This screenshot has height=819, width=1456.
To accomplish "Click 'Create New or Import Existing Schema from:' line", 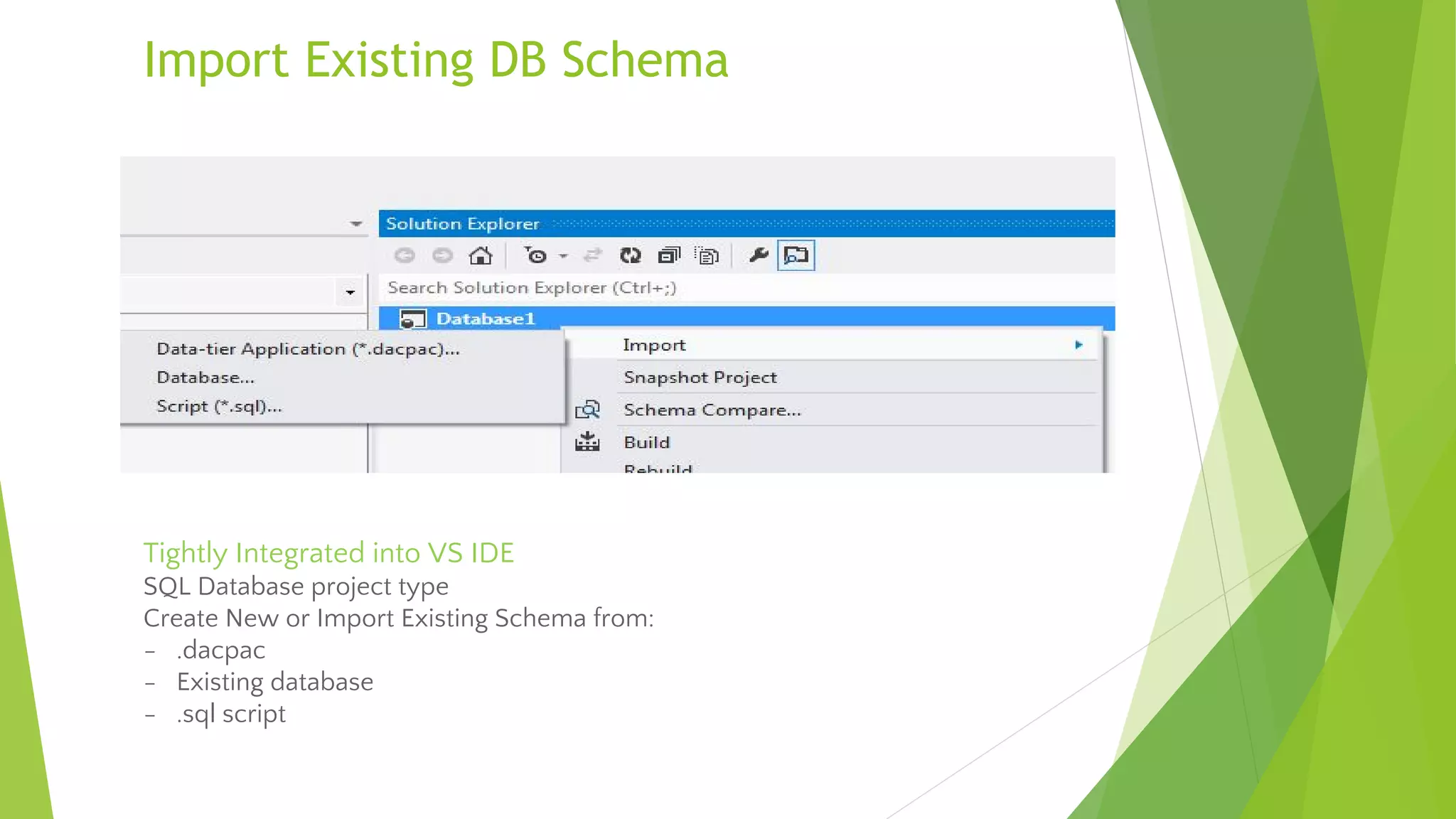I will point(398,619).
